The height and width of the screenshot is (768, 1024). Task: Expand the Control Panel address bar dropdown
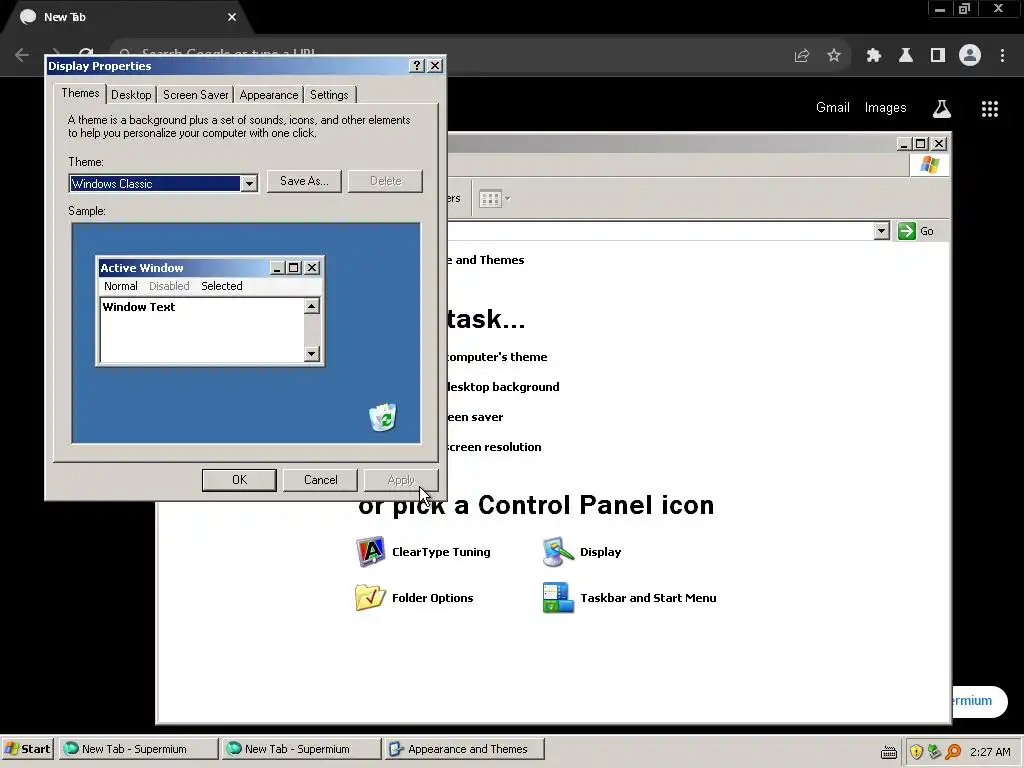881,231
